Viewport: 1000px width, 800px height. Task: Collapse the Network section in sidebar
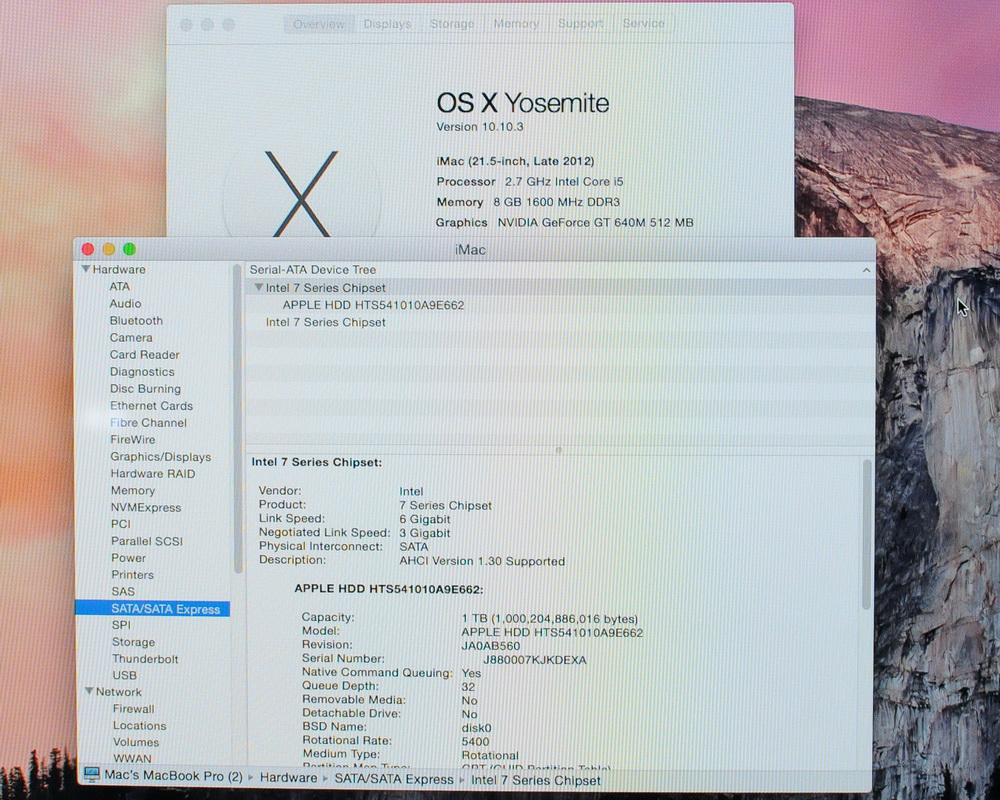coord(89,691)
